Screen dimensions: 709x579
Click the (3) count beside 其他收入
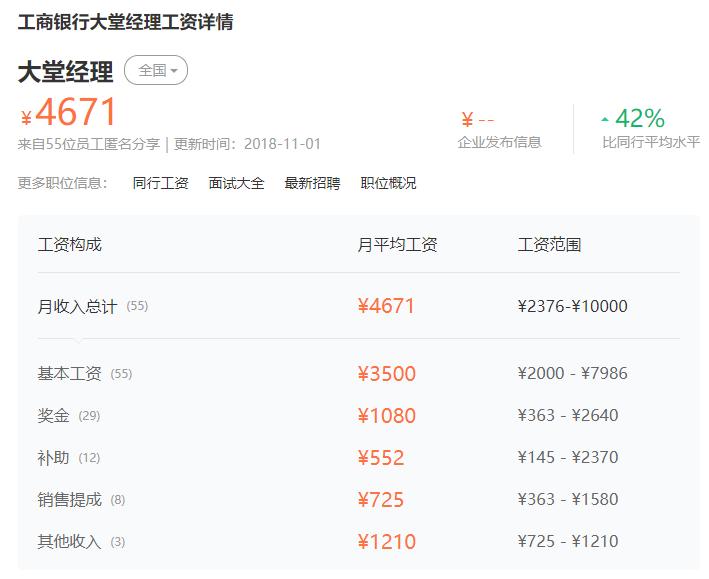[x=118, y=541]
